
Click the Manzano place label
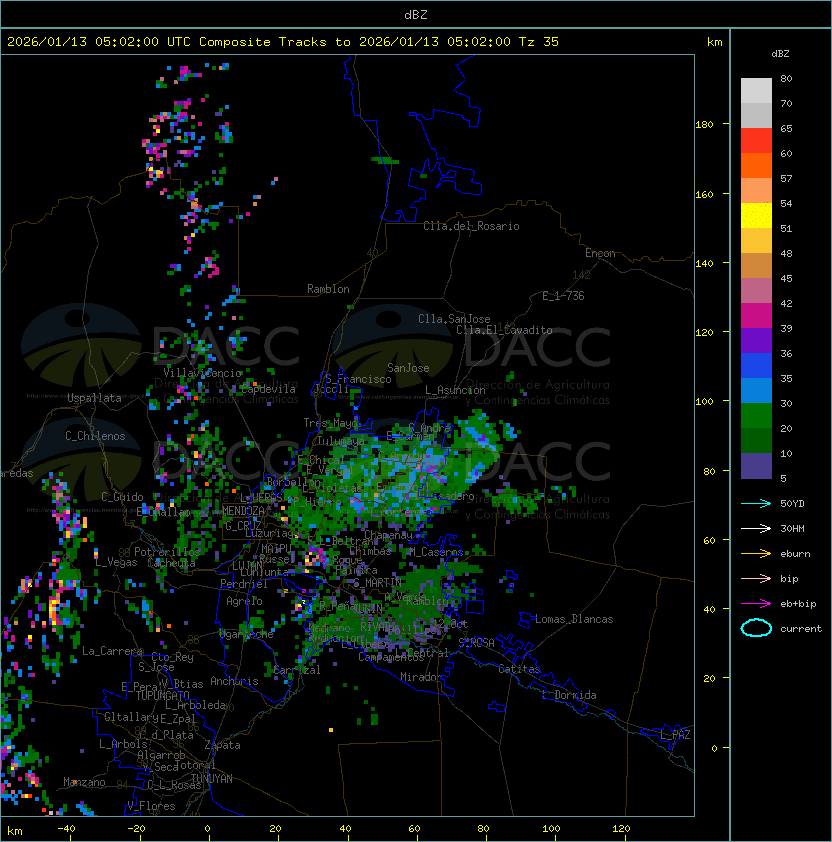pyautogui.click(x=84, y=782)
